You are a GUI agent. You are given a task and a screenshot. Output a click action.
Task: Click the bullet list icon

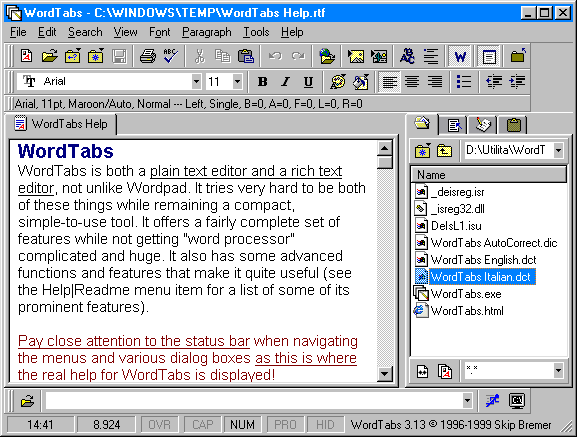[x=463, y=81]
